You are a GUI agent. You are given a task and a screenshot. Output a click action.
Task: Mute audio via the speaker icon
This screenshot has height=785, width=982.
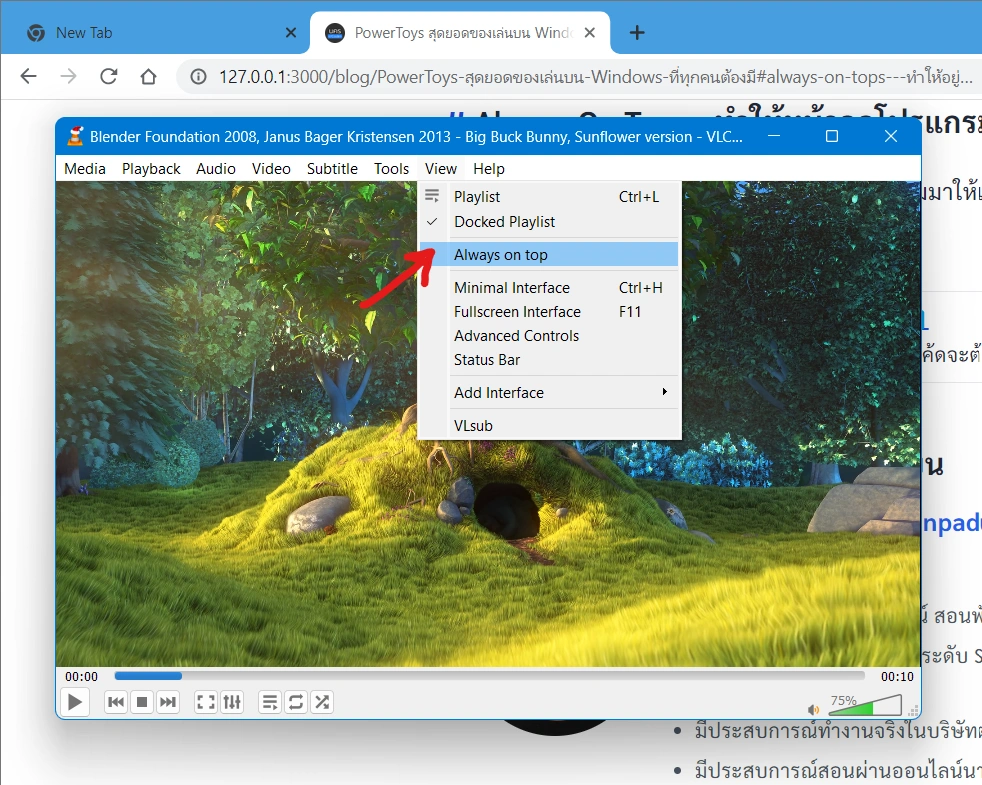point(813,709)
